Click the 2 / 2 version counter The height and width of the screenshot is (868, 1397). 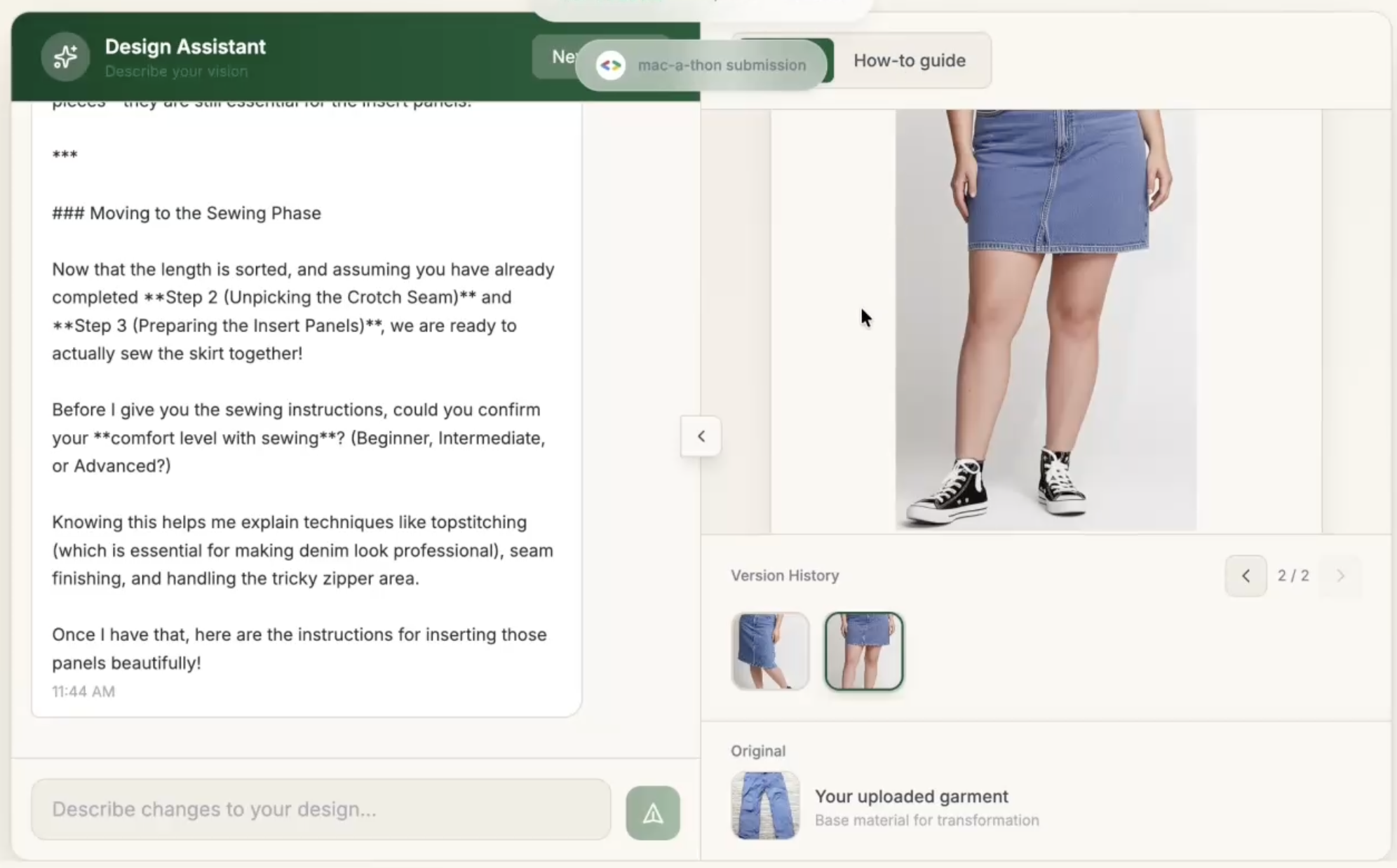pos(1293,576)
